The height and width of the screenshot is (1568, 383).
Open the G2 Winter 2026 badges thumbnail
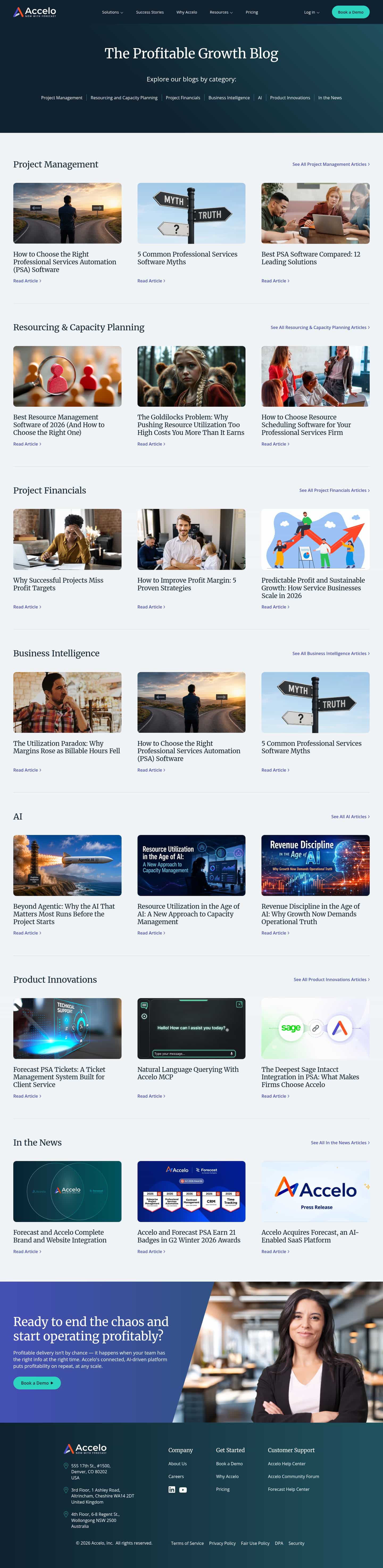191,1191
